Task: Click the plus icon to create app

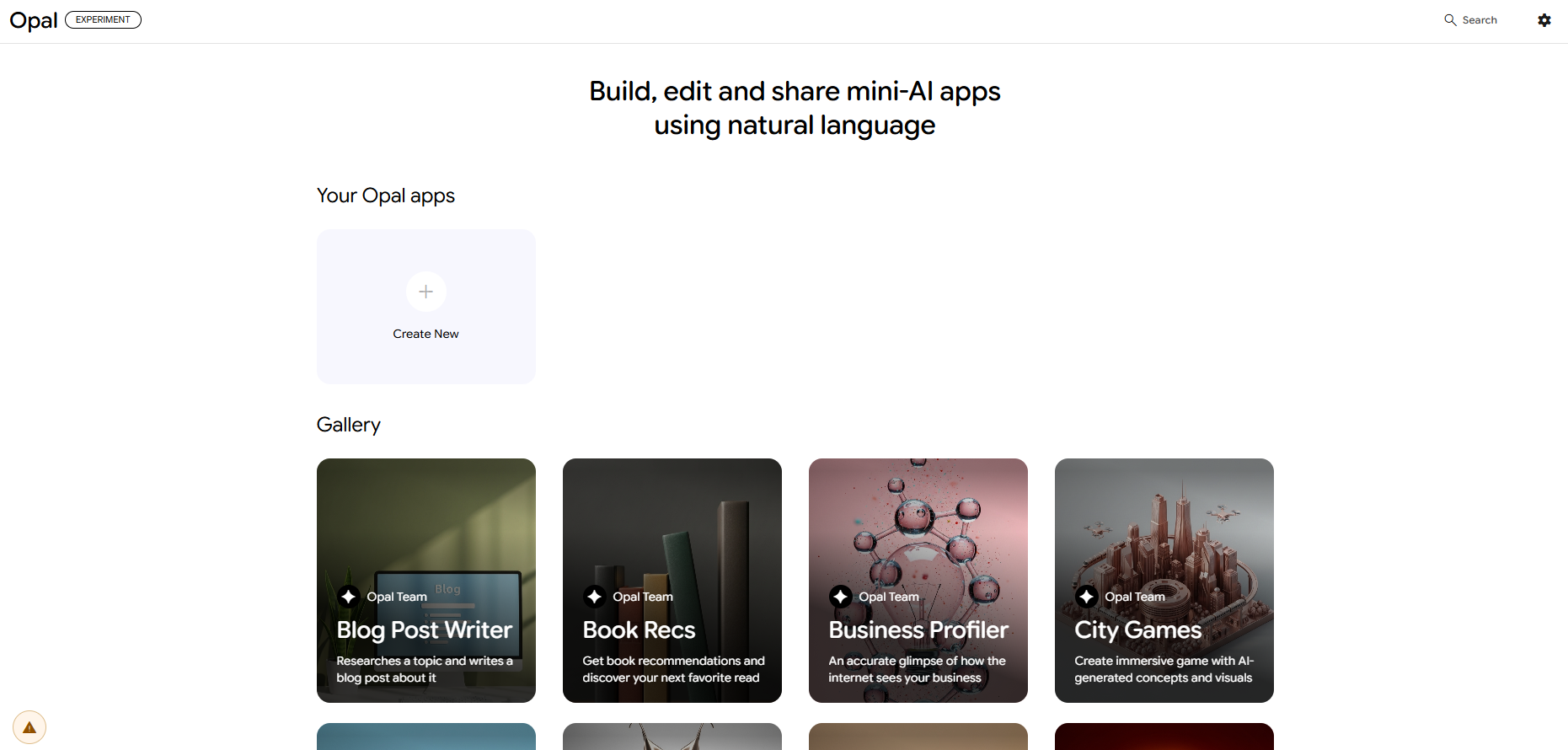Action: 425,292
